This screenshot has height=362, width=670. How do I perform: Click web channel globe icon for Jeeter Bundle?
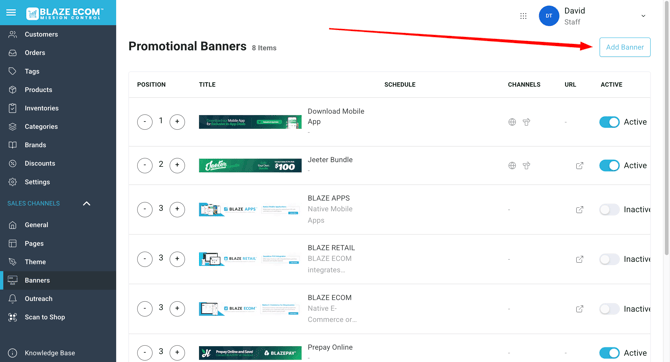click(x=512, y=165)
